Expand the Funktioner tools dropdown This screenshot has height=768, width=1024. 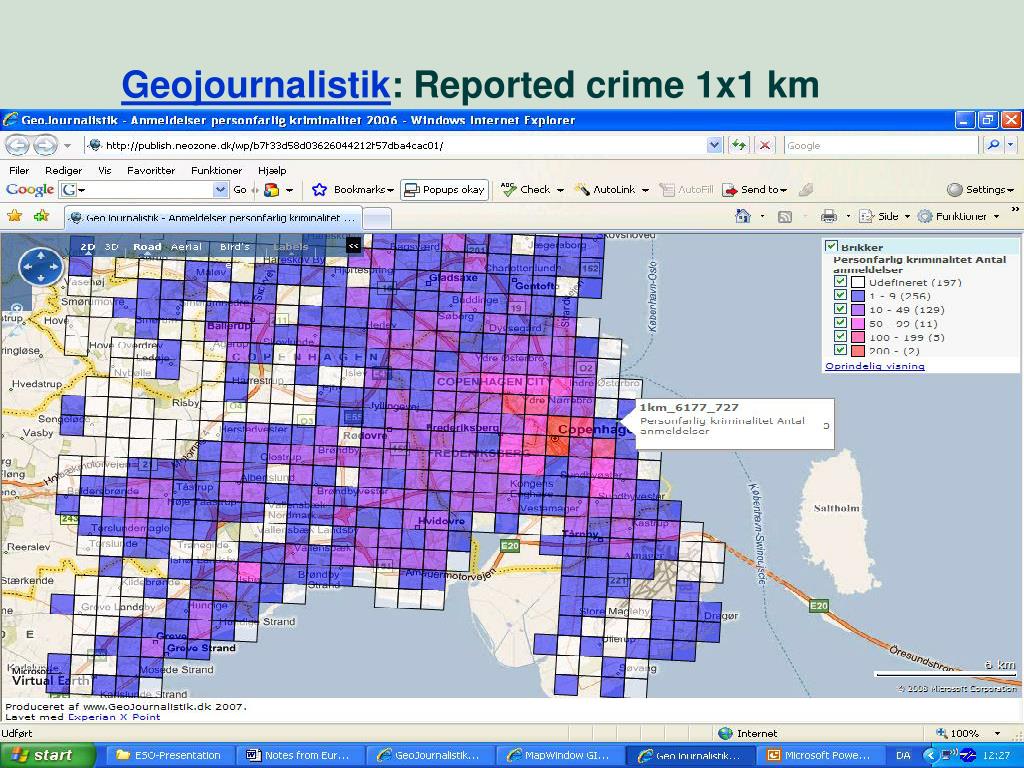coord(997,216)
